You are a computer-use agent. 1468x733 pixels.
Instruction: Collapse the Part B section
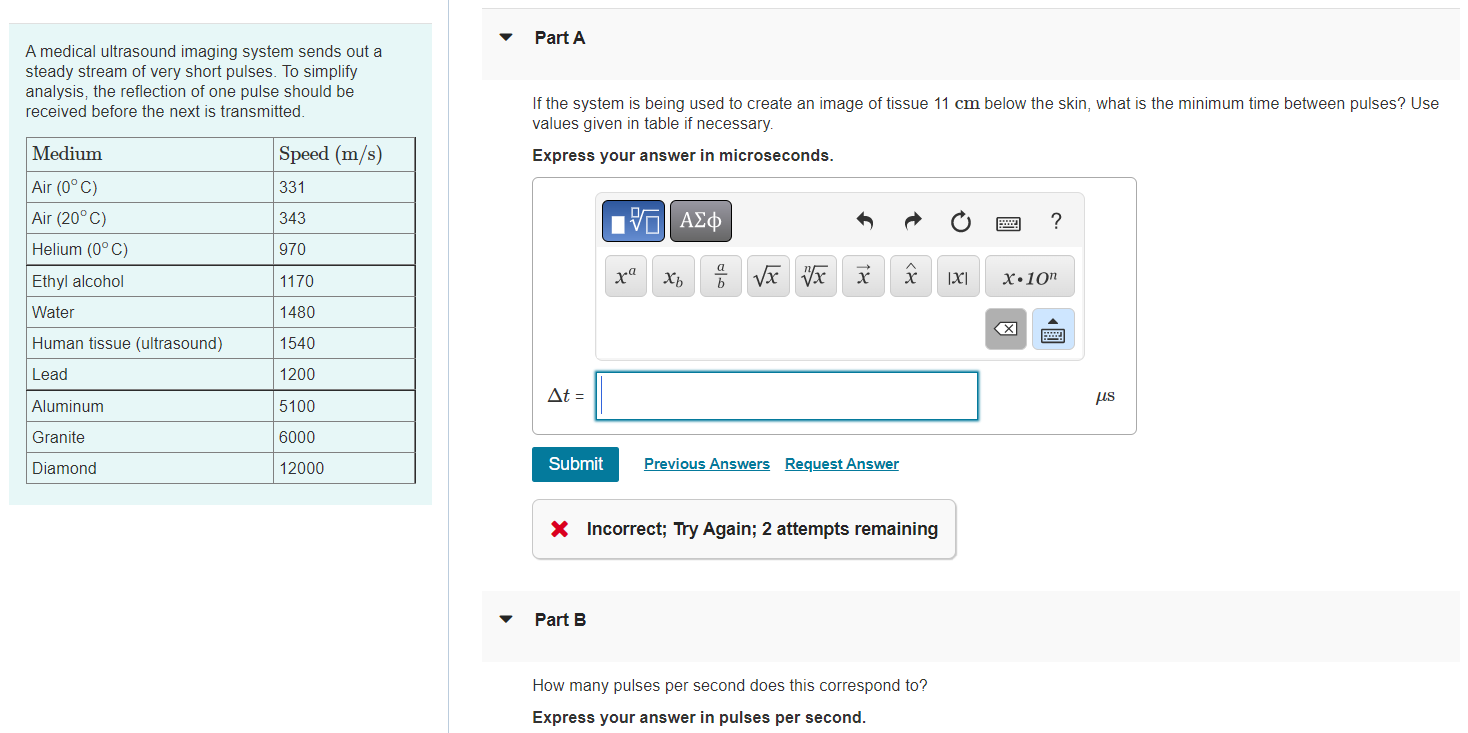coord(506,620)
